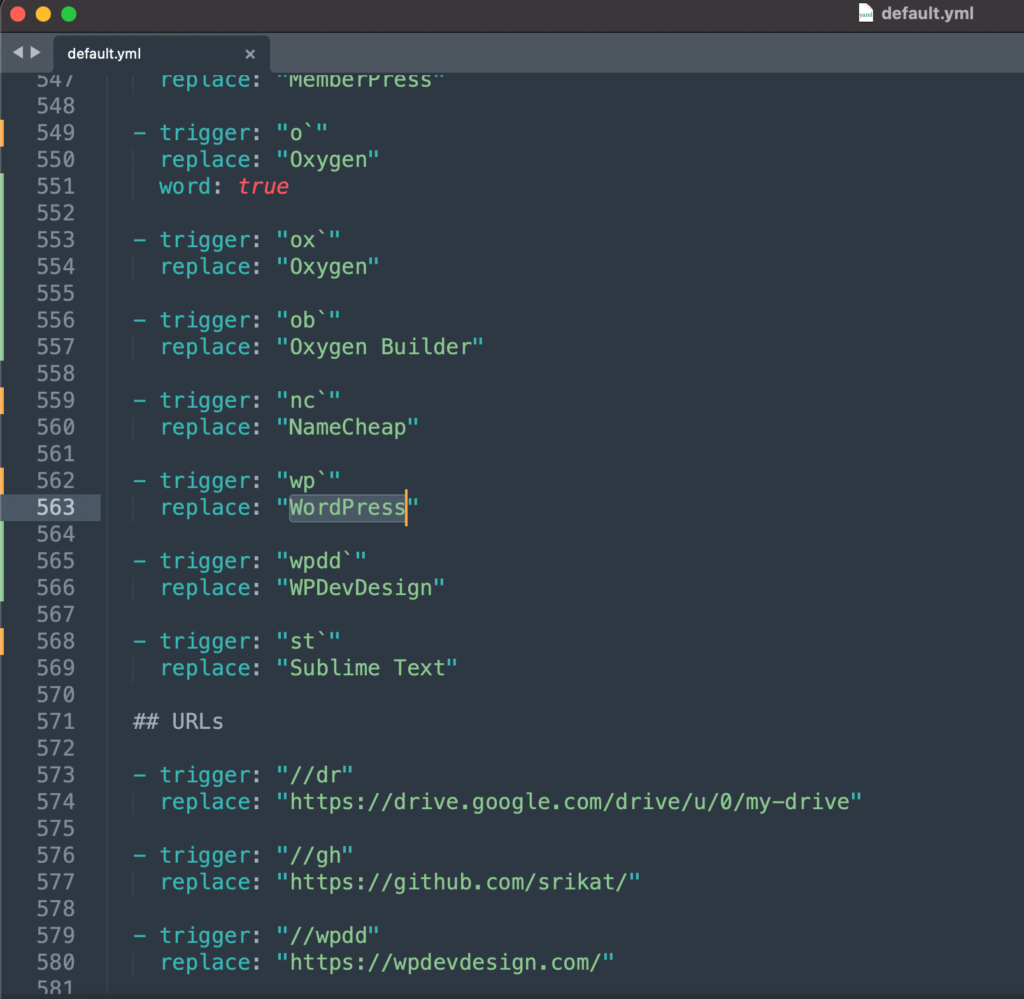Viewport: 1024px width, 999px height.
Task: Click the "NameCheap" replace value
Action: coord(347,428)
